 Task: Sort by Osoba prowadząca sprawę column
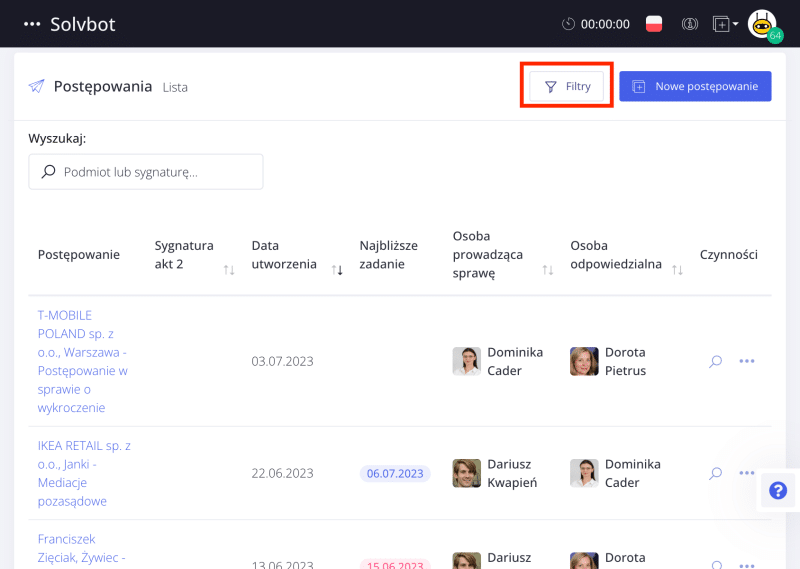coord(548,270)
